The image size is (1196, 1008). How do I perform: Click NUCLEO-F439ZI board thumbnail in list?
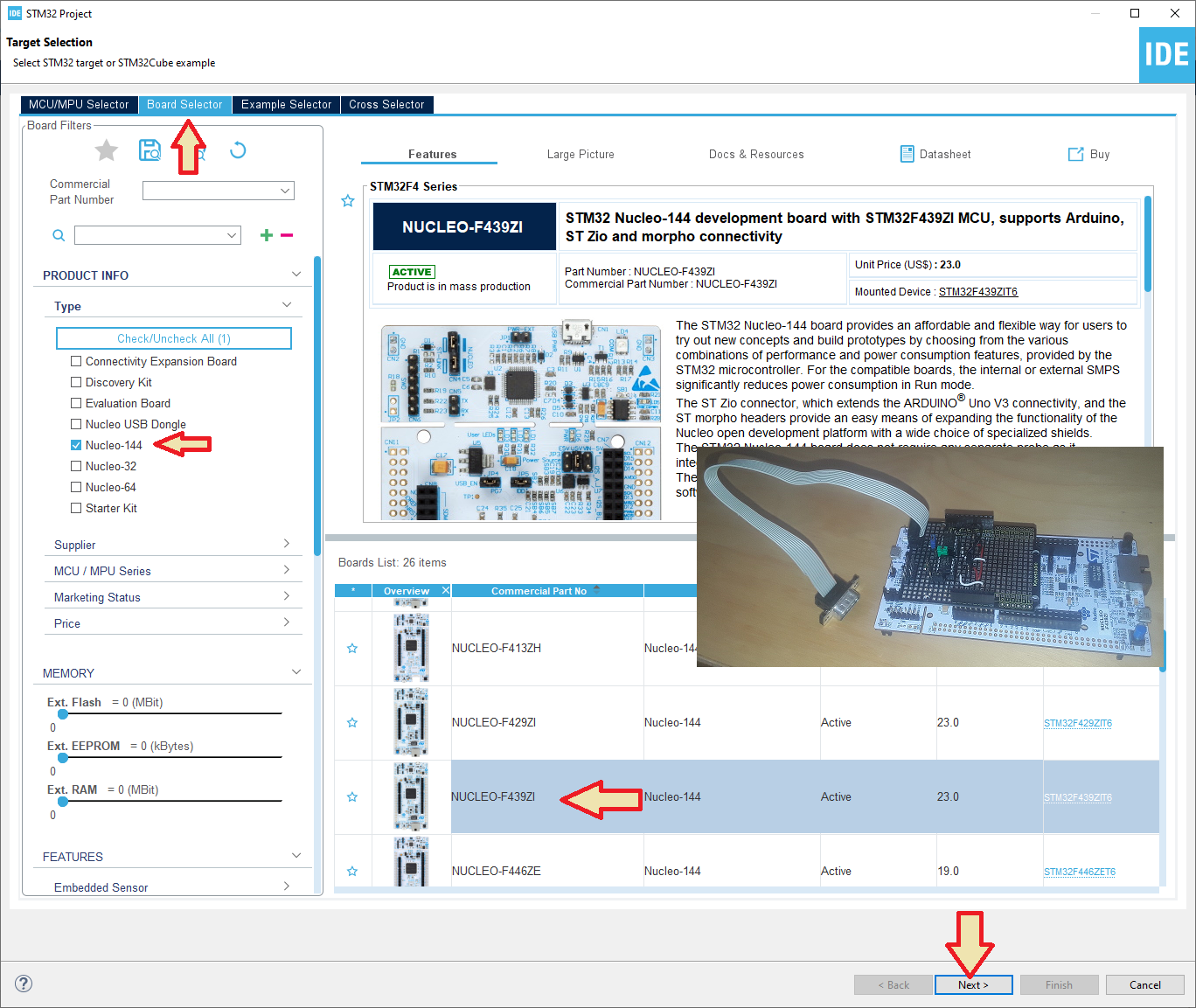click(411, 796)
